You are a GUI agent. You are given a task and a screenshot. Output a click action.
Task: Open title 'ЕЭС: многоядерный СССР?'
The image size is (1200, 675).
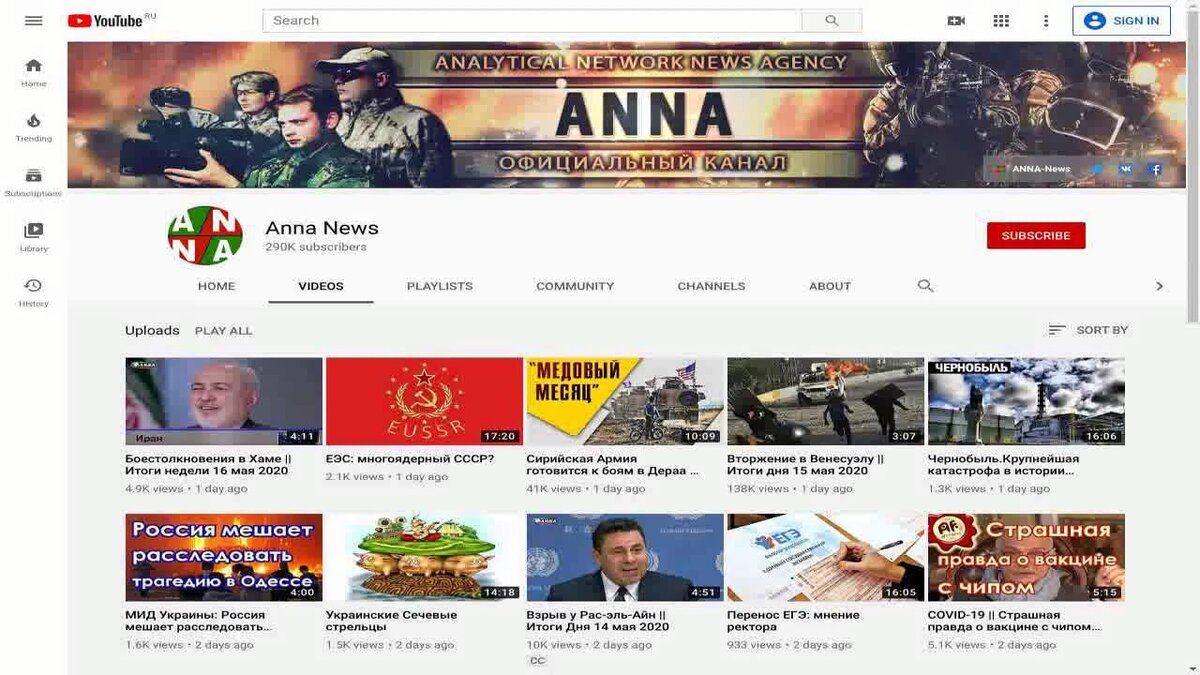tap(410, 459)
